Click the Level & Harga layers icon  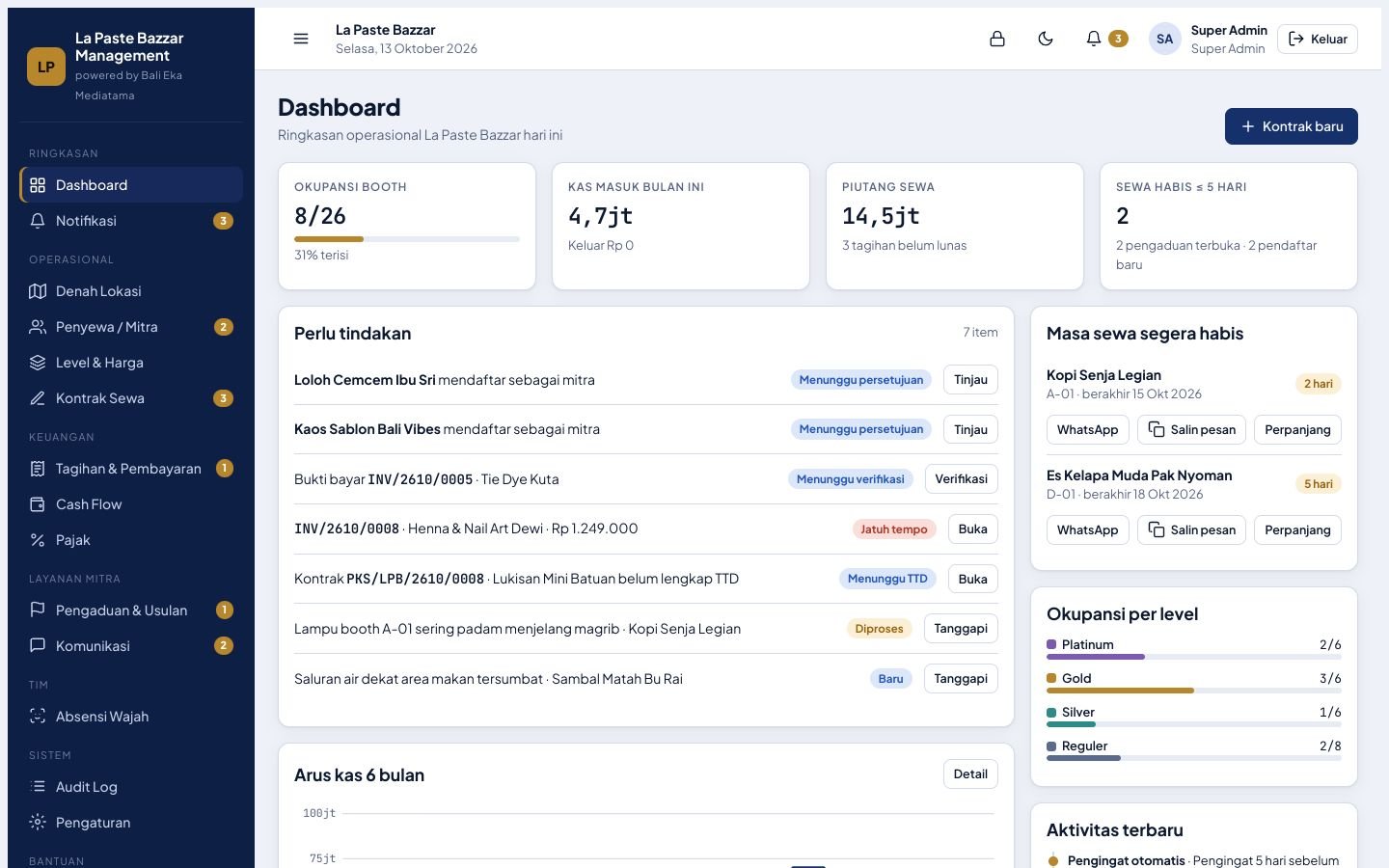click(x=38, y=363)
